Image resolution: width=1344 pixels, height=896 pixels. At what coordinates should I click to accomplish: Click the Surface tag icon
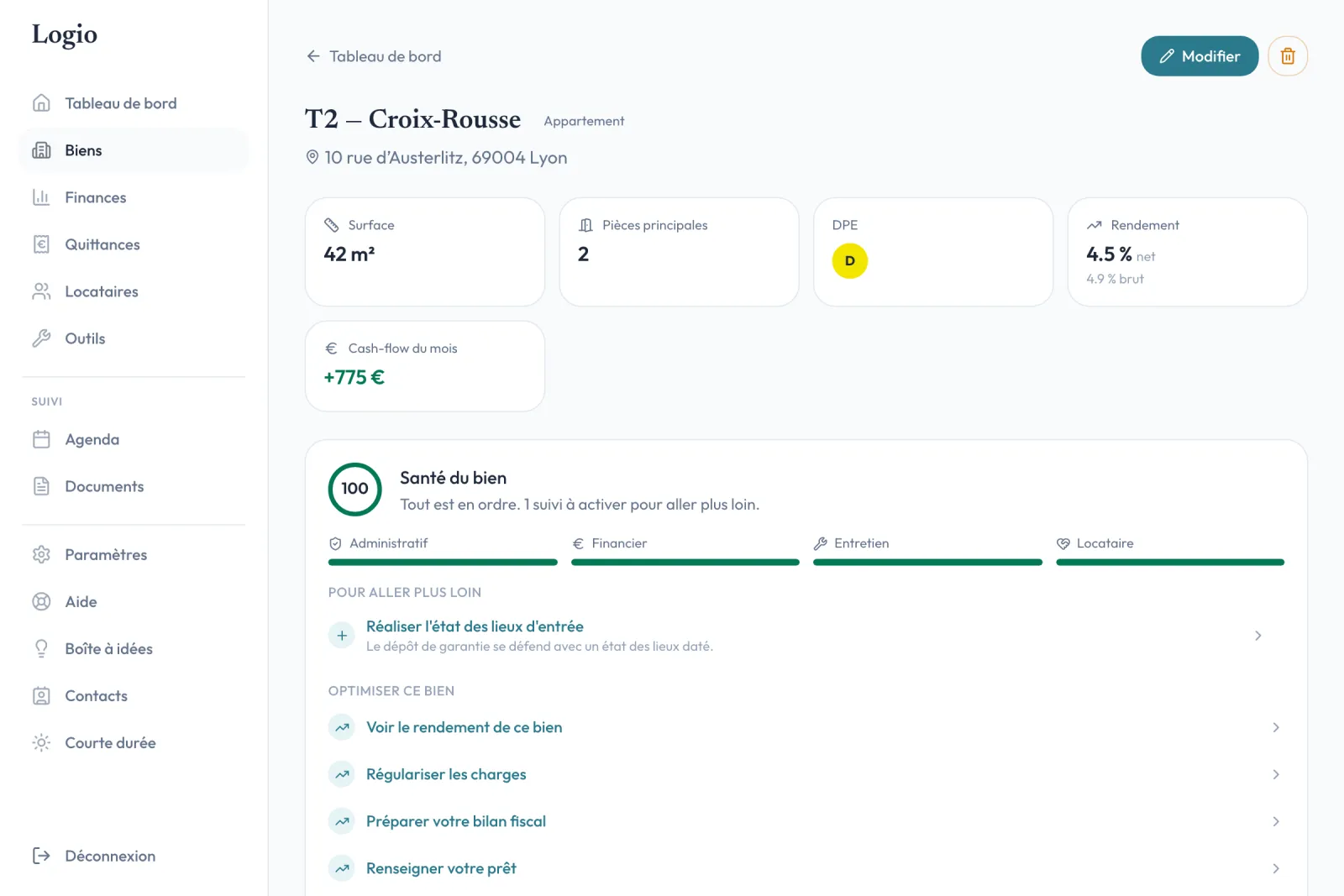coord(332,225)
